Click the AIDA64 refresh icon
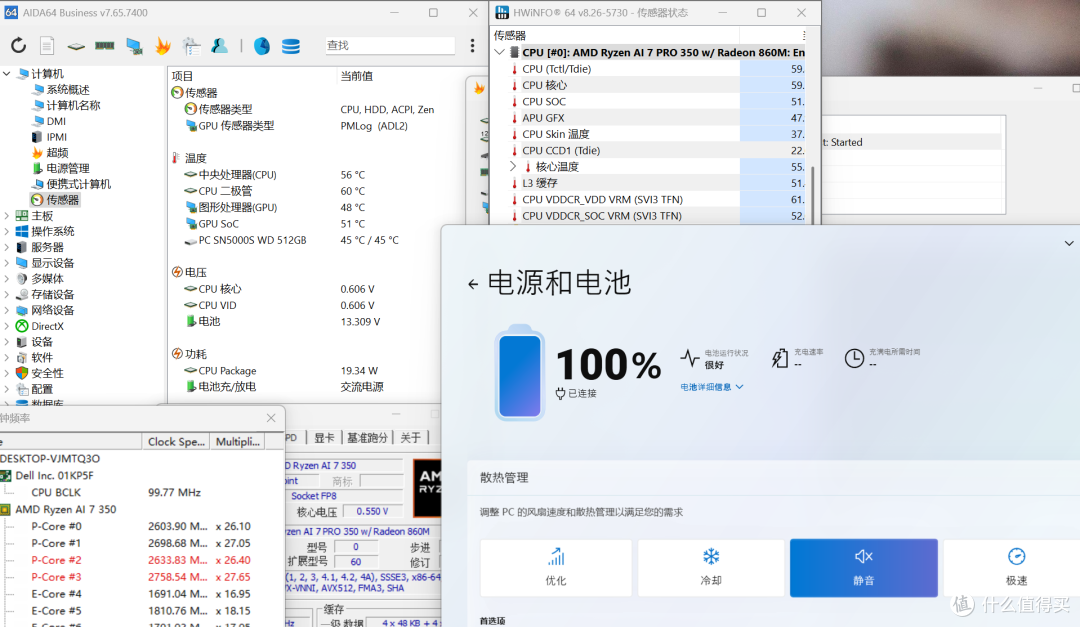This screenshot has height=627, width=1080. (19, 45)
